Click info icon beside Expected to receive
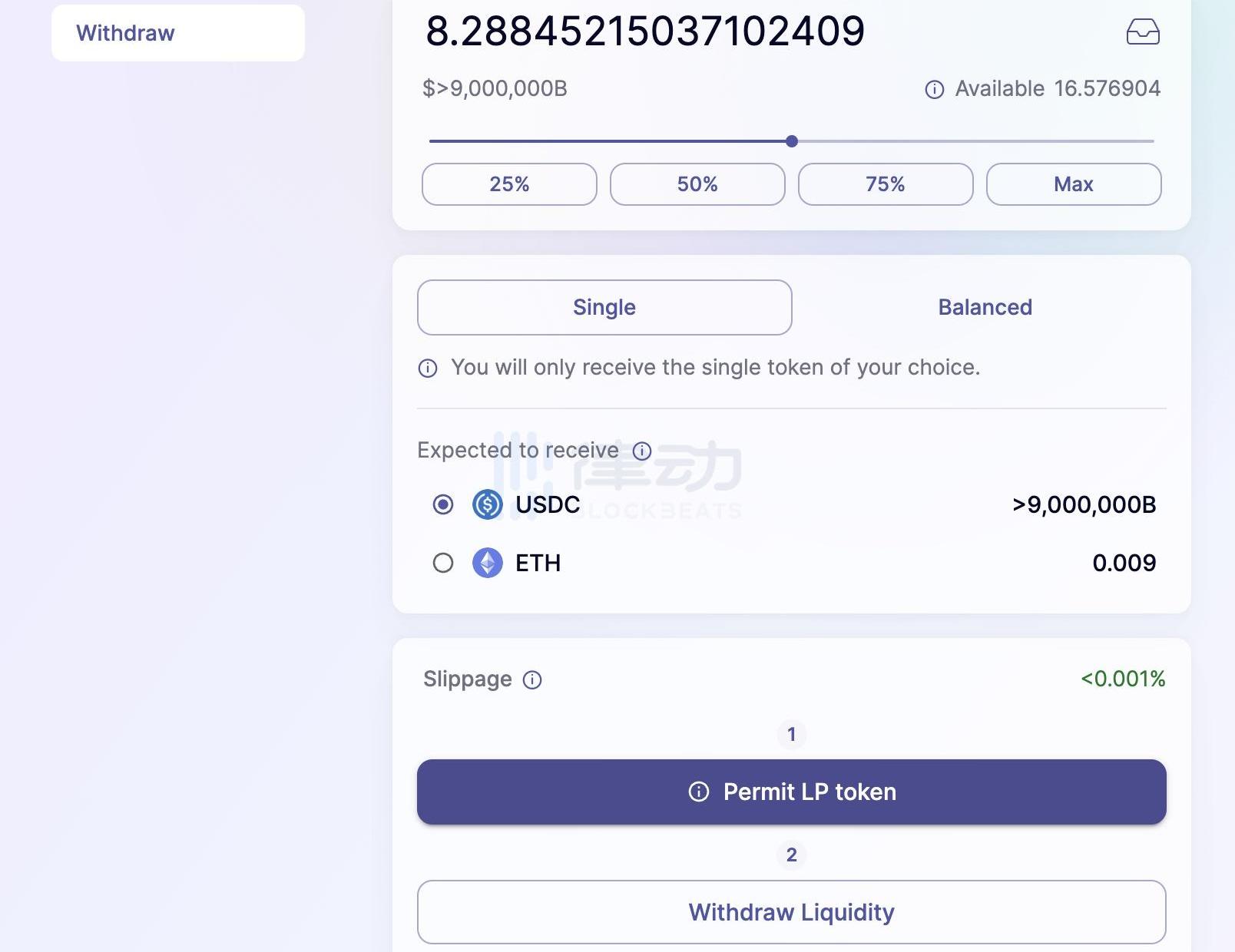 pyautogui.click(x=642, y=451)
